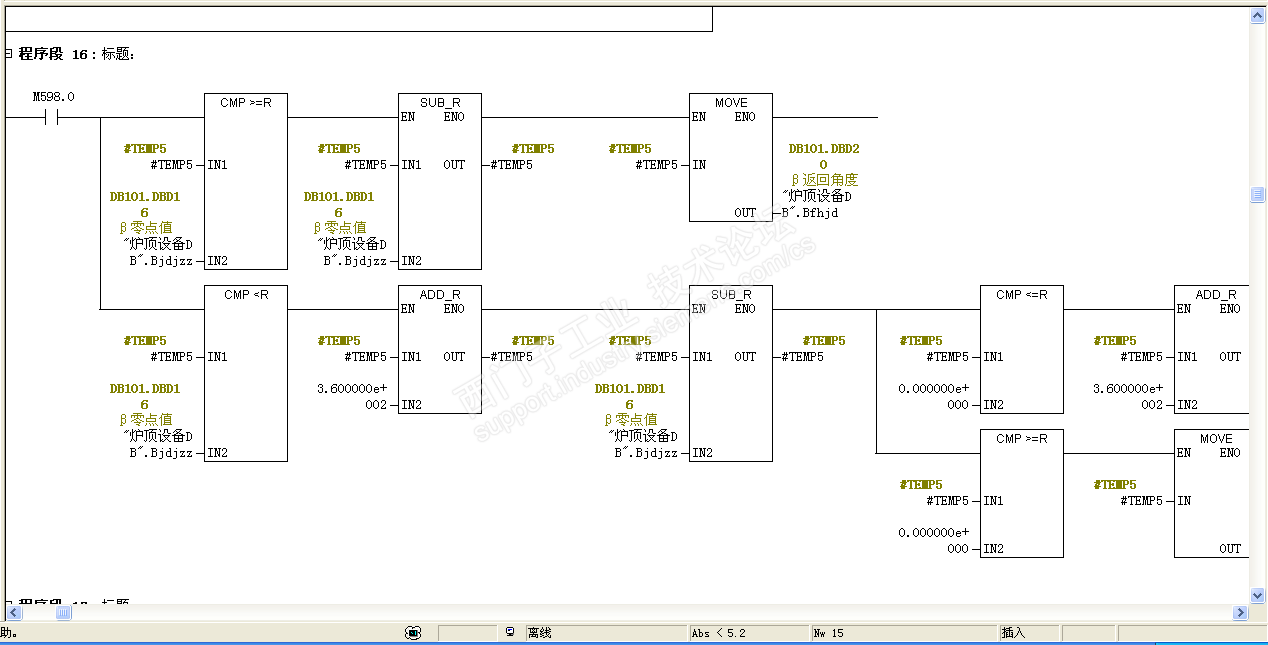Click the Abs < 5.2 status field
Image resolution: width=1268 pixels, height=645 pixels.
(748, 633)
